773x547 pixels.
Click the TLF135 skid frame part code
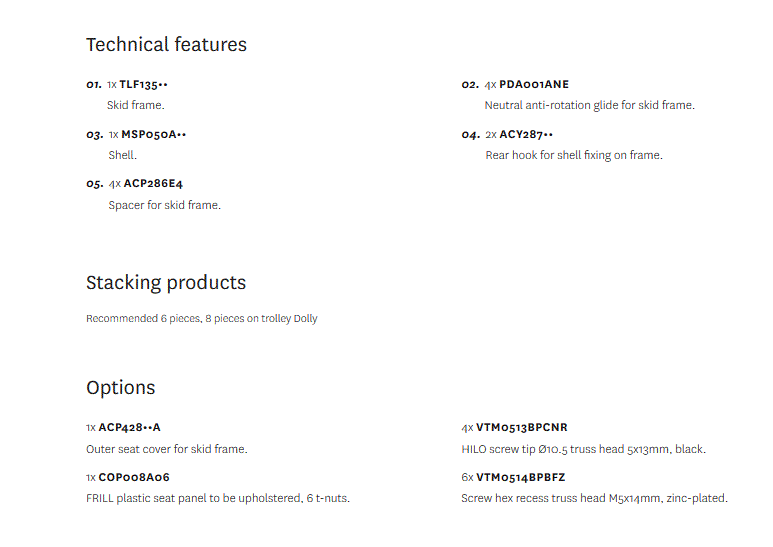pos(143,85)
